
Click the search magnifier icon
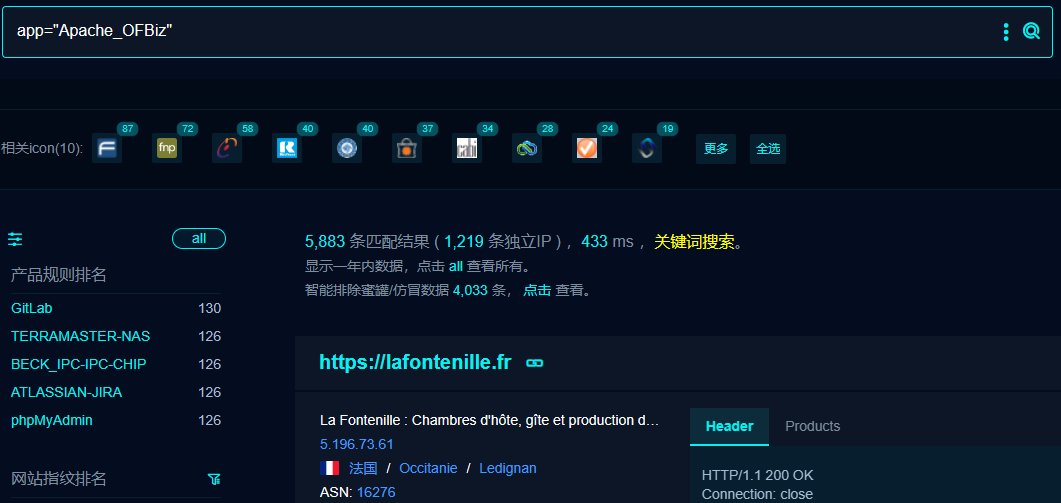1031,31
